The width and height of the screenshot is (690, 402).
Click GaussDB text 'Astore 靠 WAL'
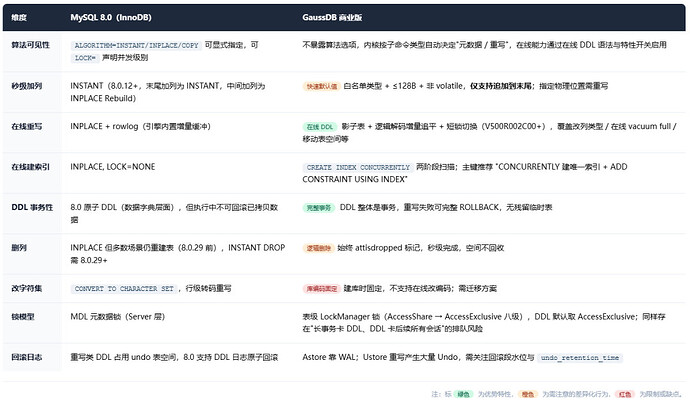[329, 357]
